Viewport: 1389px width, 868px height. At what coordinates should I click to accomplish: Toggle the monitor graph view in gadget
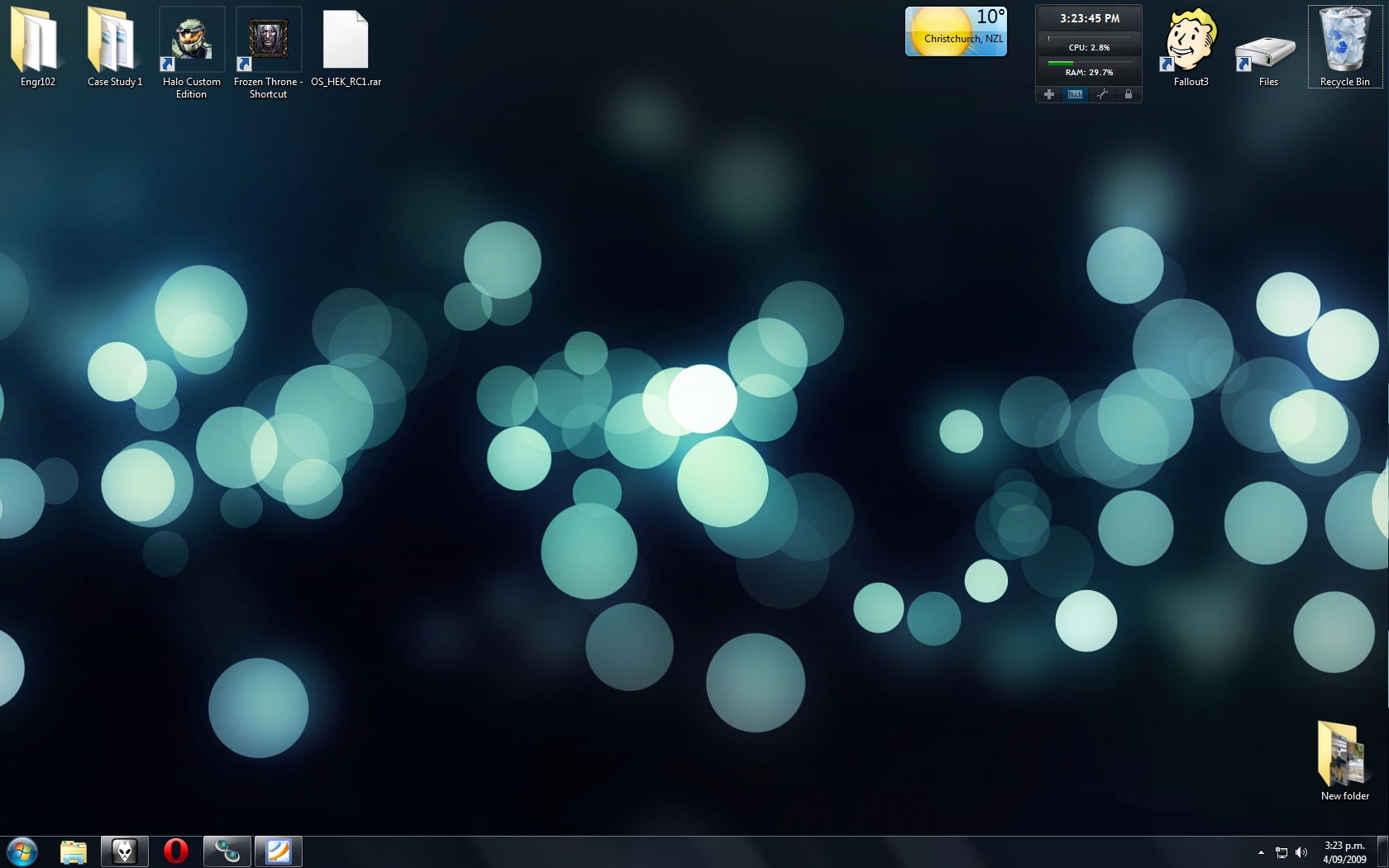pos(1075,94)
